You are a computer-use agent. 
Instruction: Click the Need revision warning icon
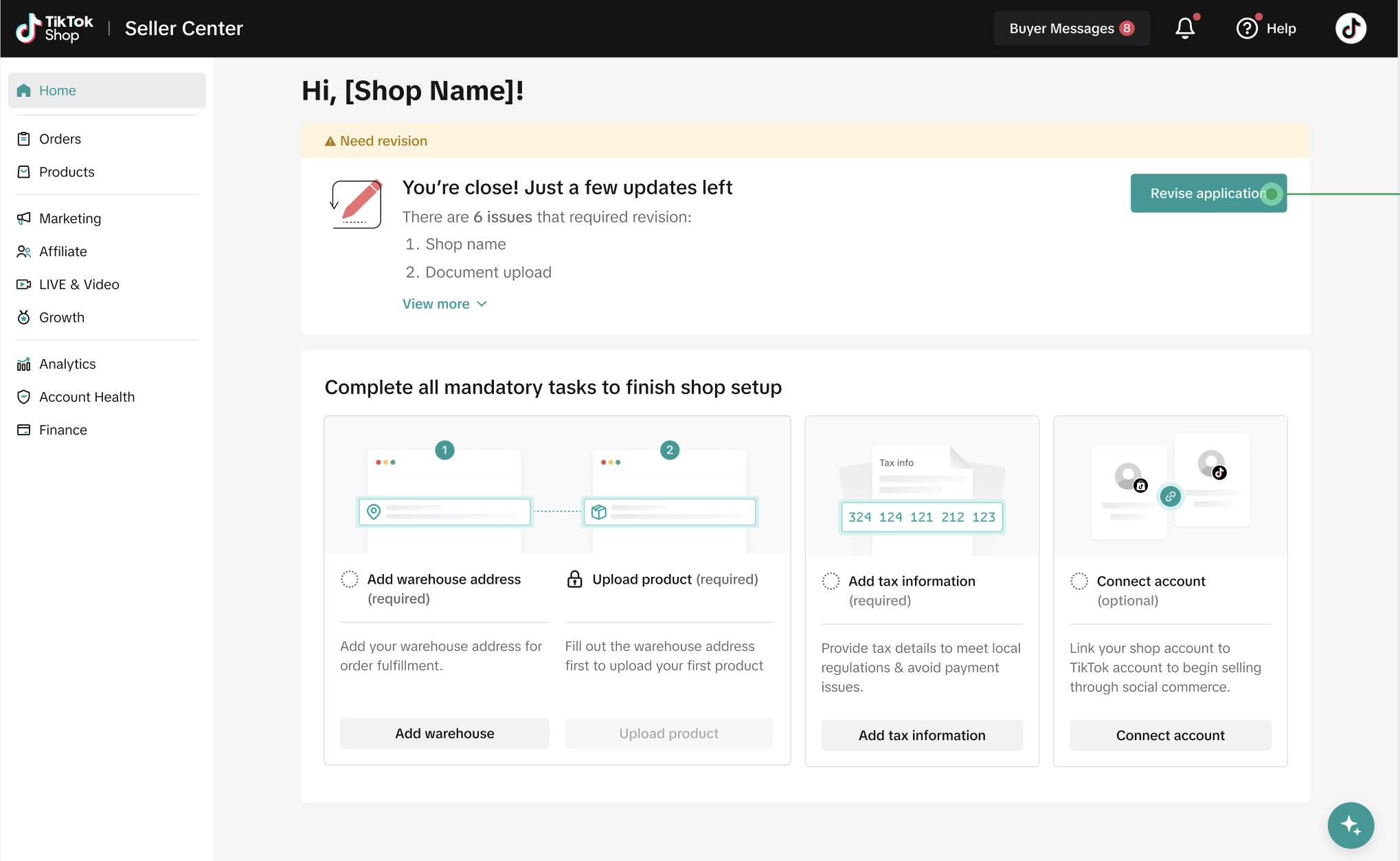click(330, 141)
